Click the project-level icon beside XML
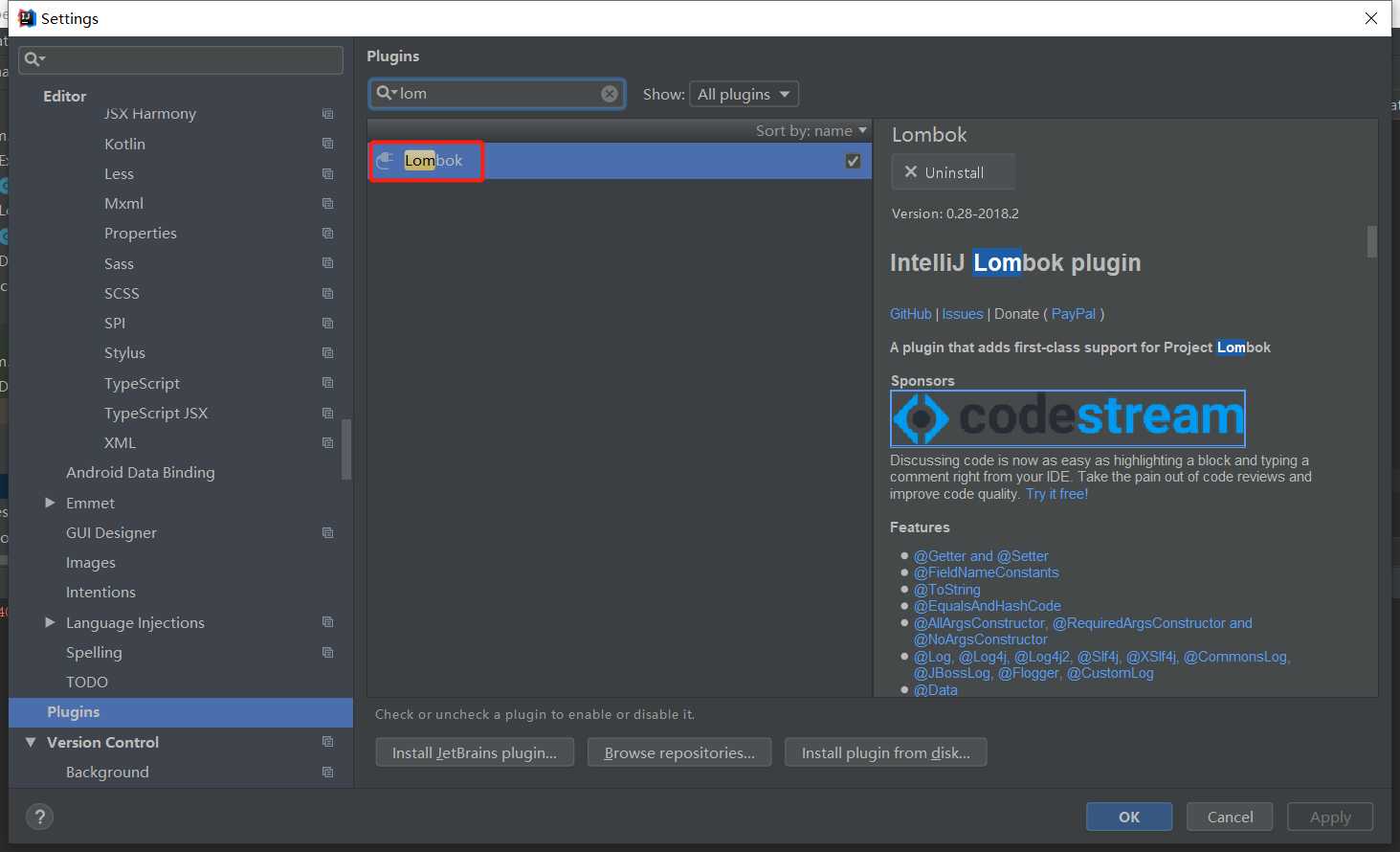Viewport: 1400px width, 852px height. tap(327, 442)
